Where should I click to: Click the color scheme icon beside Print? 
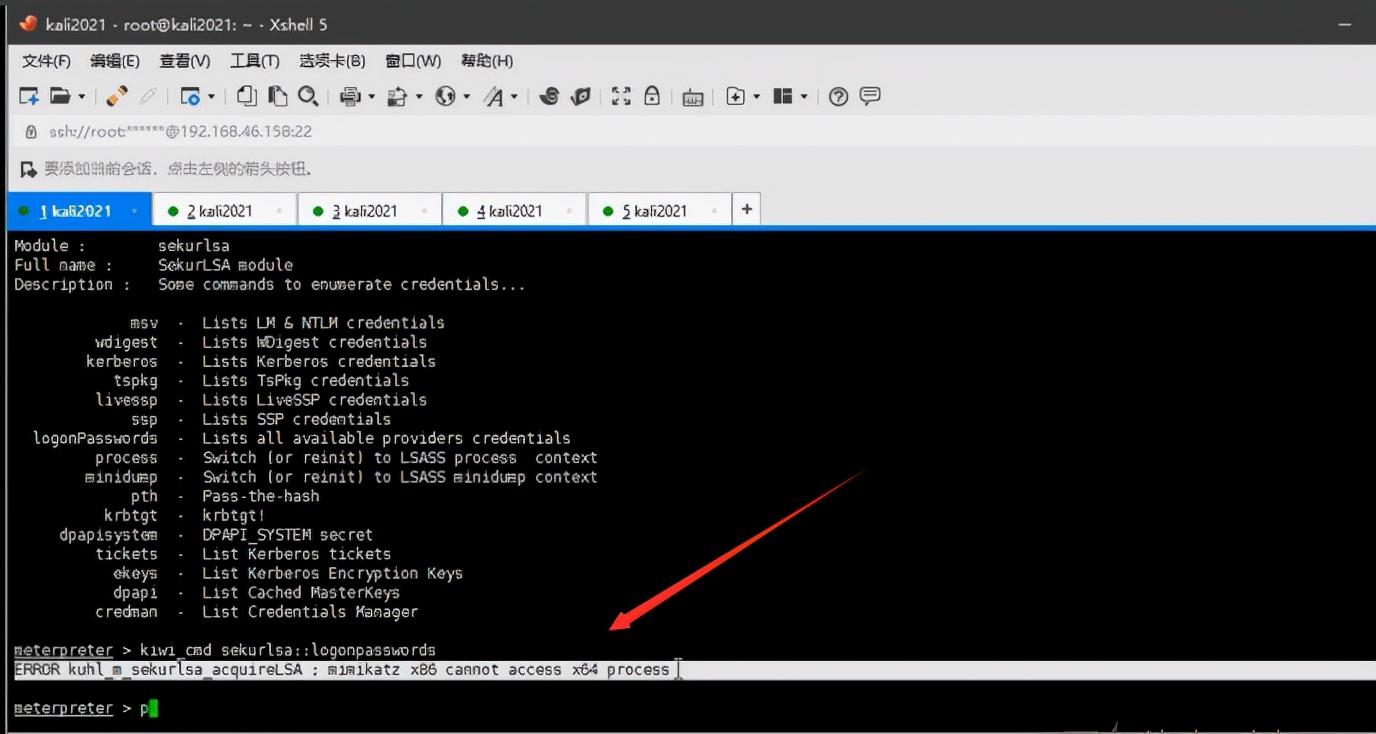point(397,96)
